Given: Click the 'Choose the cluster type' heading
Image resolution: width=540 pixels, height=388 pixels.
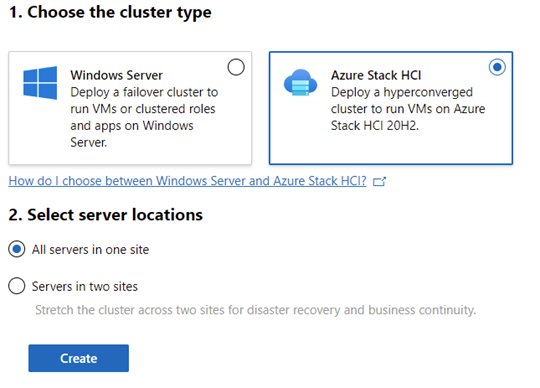Looking at the screenshot, I should [110, 13].
